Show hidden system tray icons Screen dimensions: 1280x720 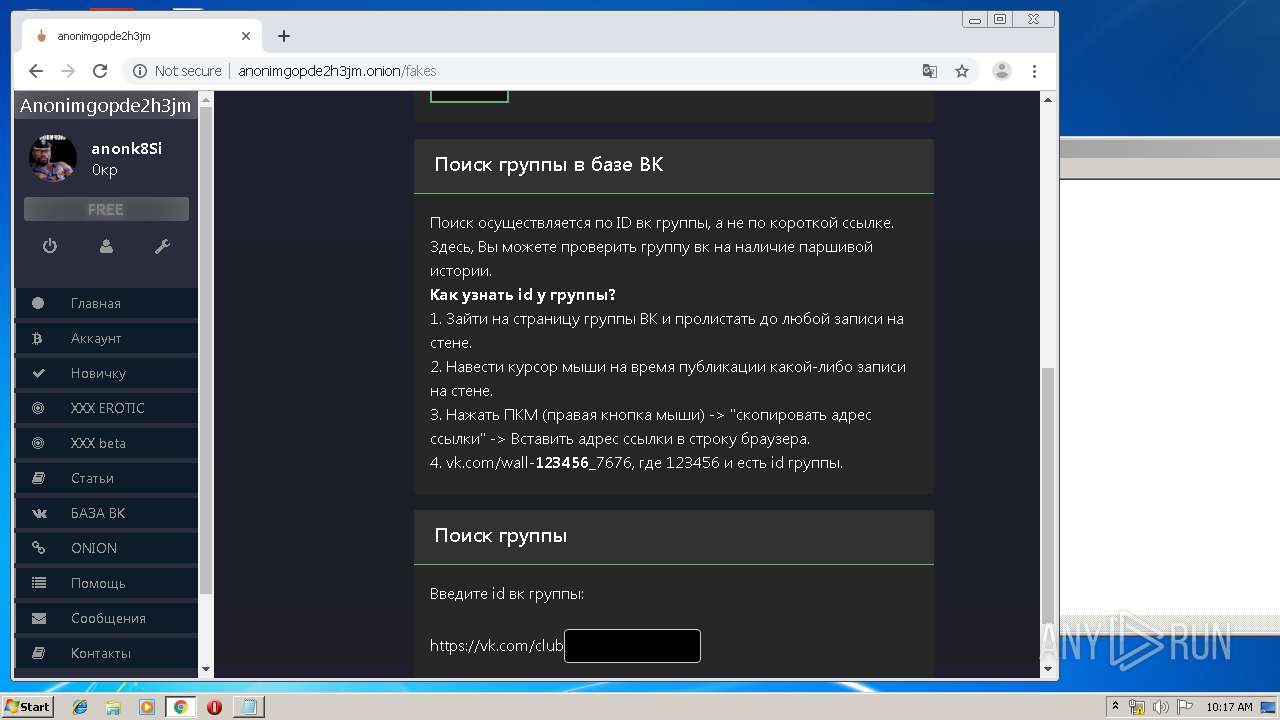1115,707
